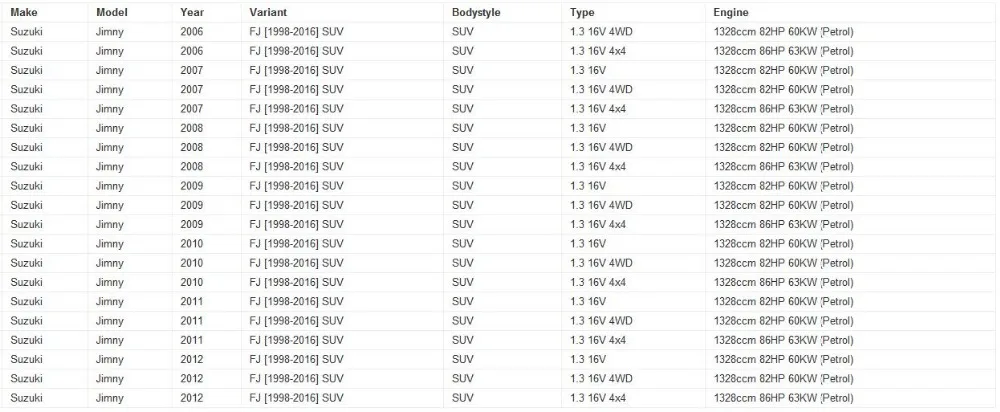
Task: Select the Bodystyle cell of 2010 1.3 16V 4WD row
Action: 503,263
